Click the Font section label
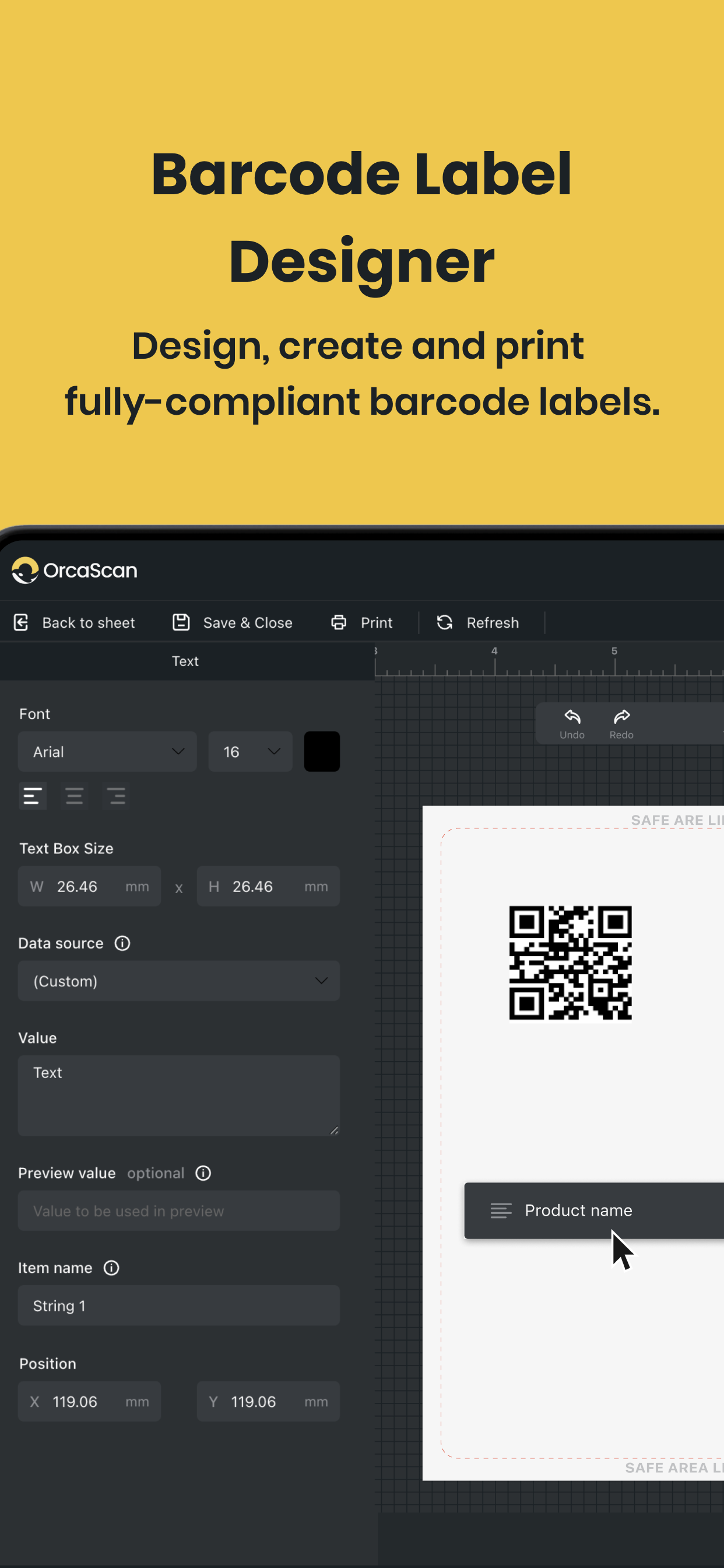 point(34,714)
